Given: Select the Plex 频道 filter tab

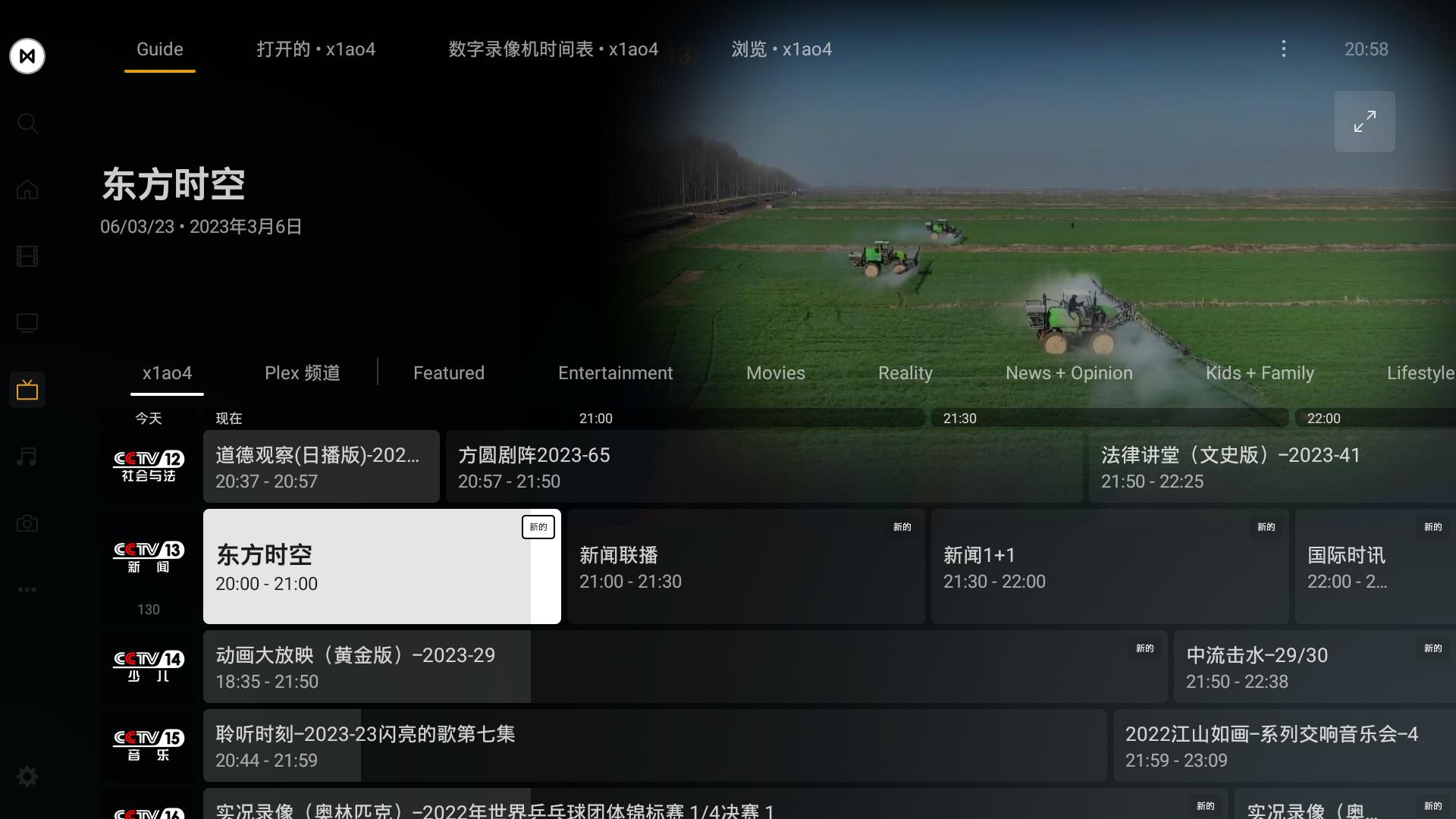Looking at the screenshot, I should (x=302, y=372).
